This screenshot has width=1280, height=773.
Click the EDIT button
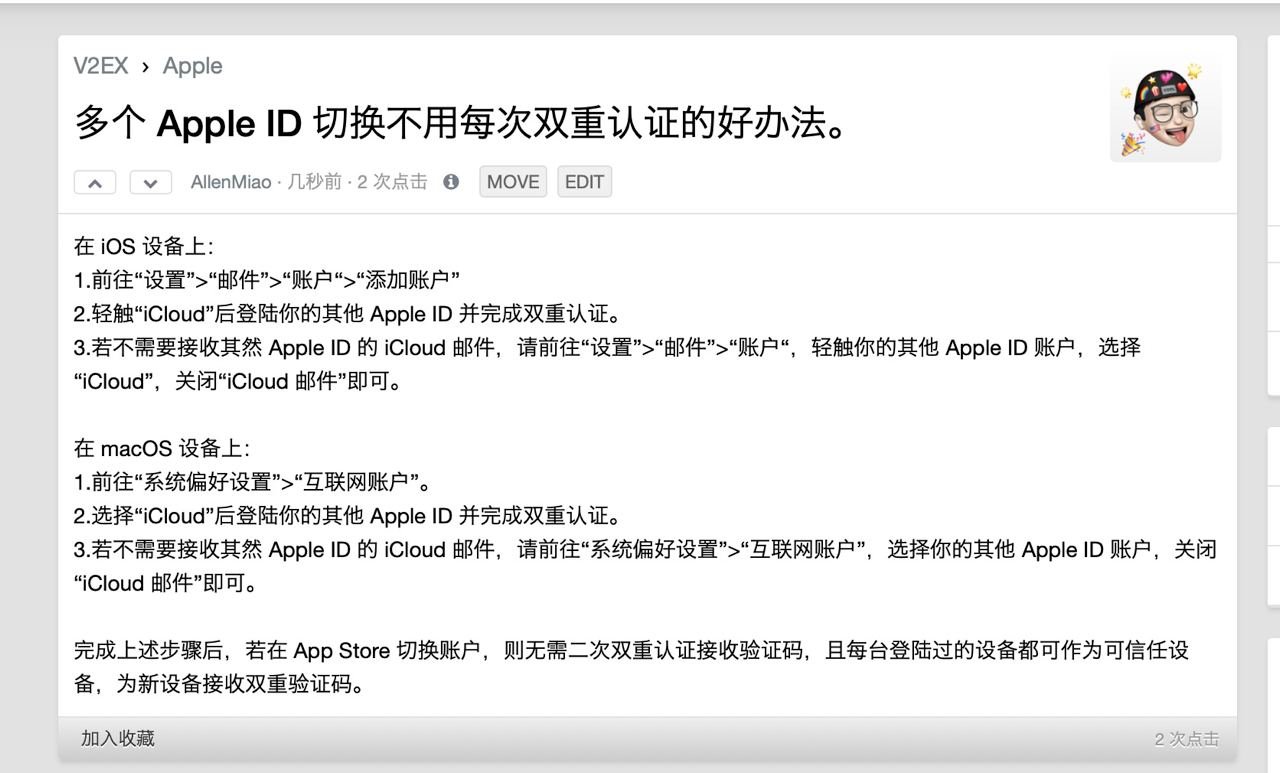584,182
